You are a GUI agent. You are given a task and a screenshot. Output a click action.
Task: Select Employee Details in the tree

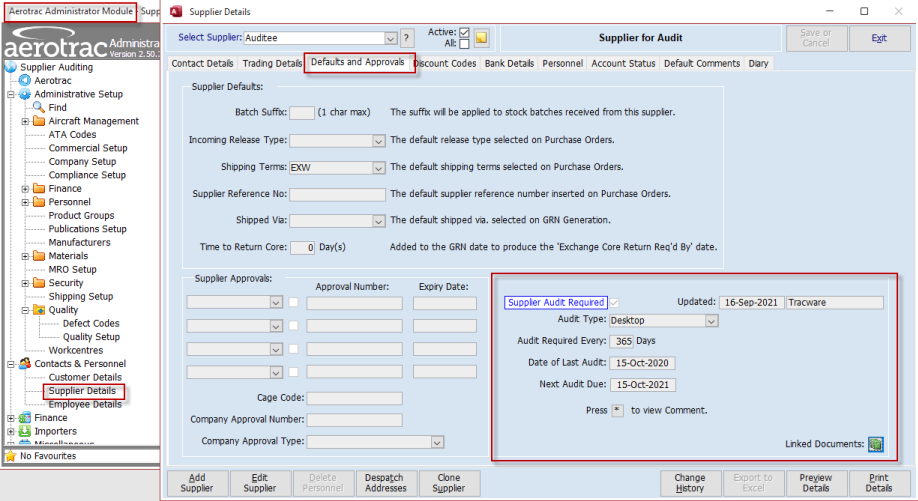pos(85,404)
